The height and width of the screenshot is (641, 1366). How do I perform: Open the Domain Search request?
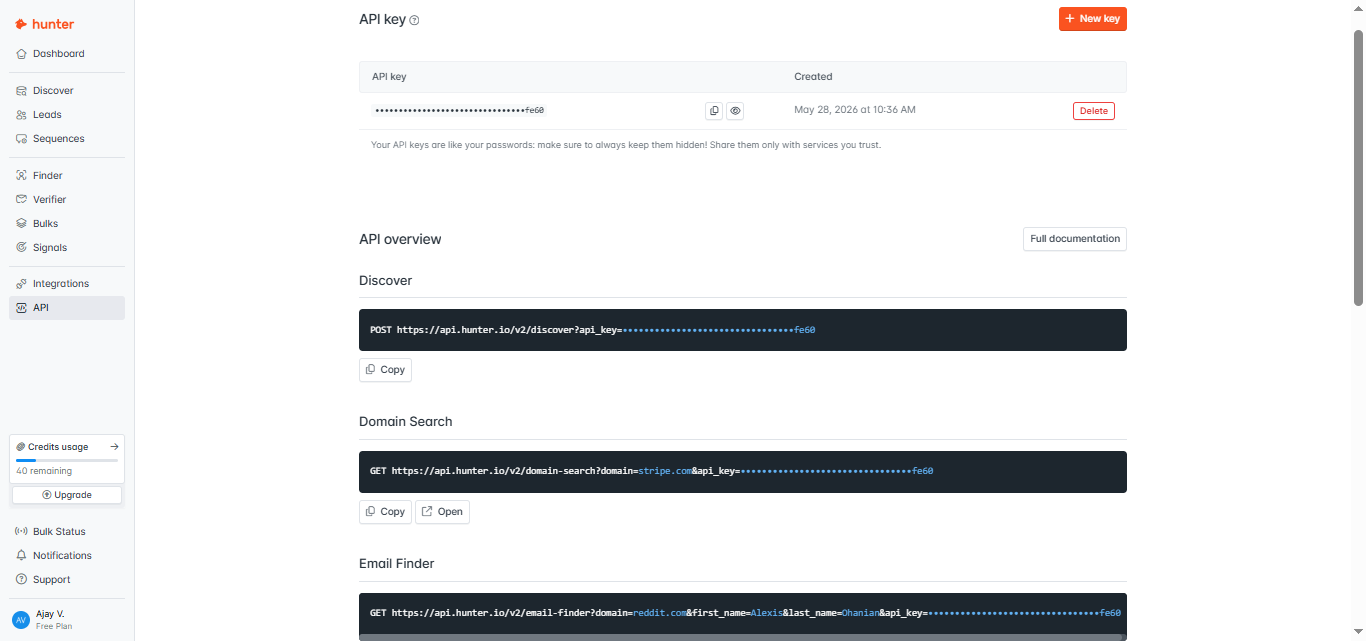[442, 512]
